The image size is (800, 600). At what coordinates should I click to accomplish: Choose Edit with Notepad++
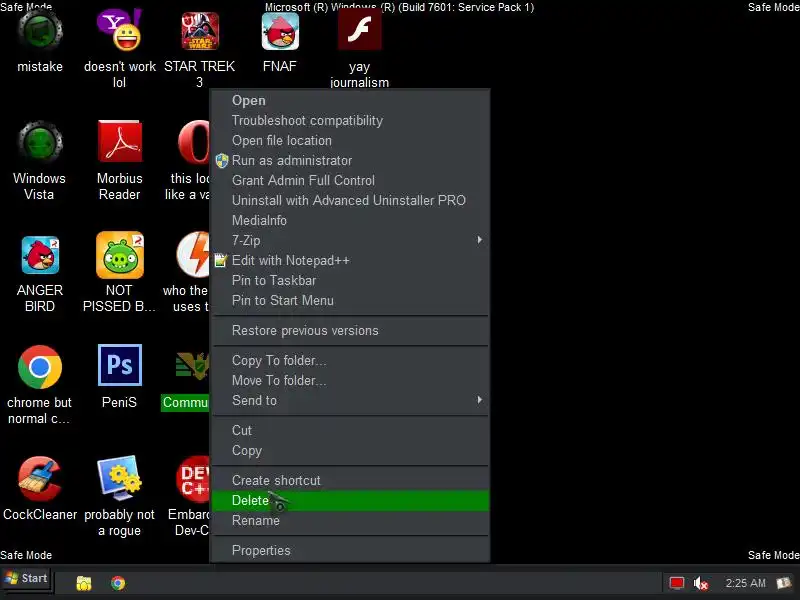pyautogui.click(x=350, y=261)
